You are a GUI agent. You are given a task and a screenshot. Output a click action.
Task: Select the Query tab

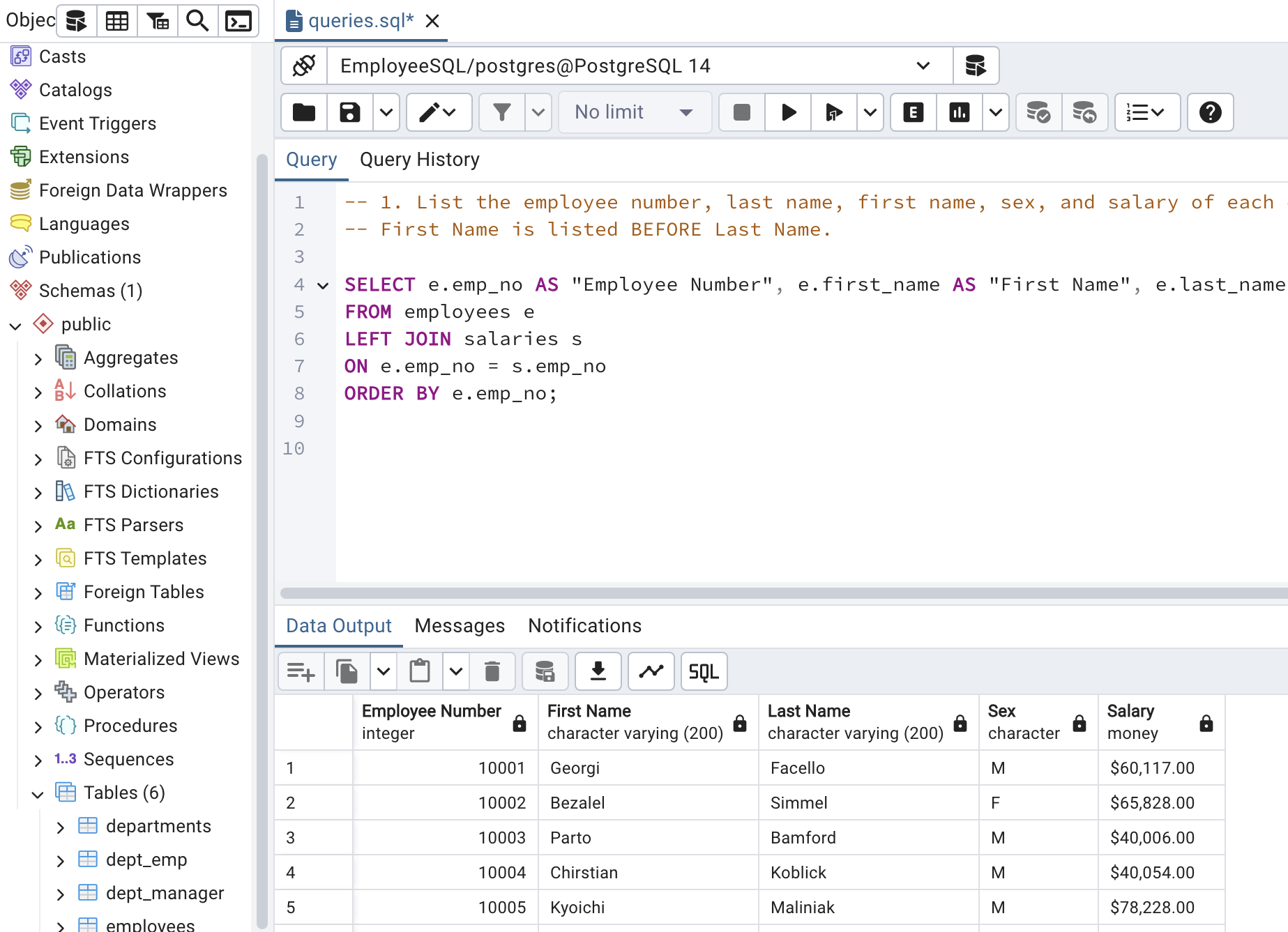coord(312,160)
